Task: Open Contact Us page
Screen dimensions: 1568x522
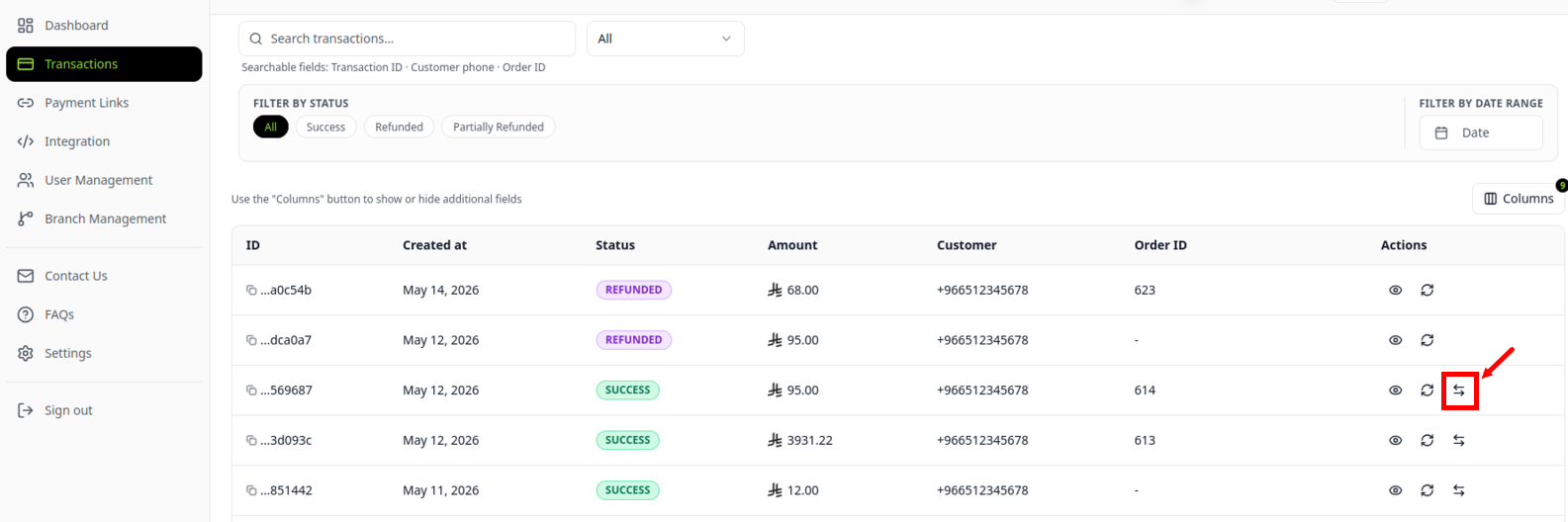Action: (x=104, y=276)
